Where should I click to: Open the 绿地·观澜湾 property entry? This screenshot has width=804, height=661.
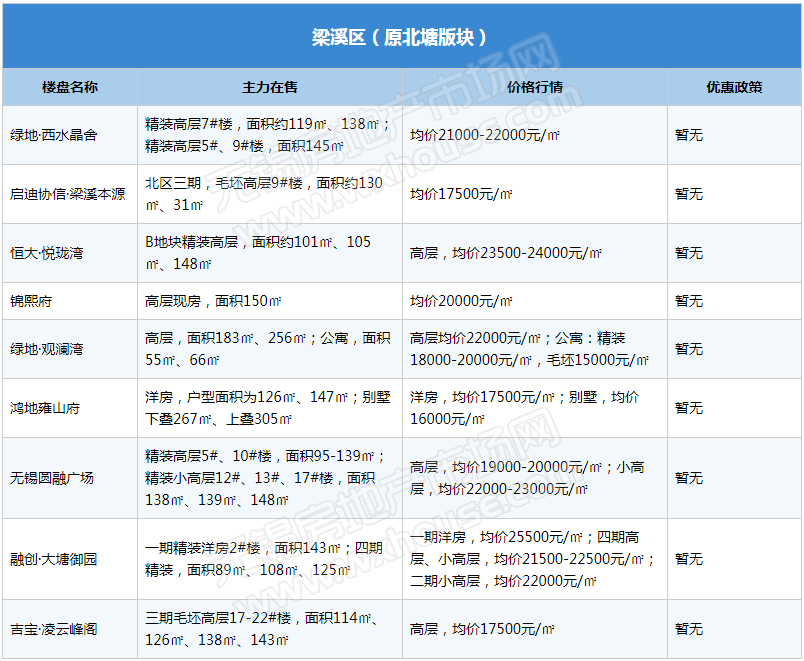point(46,349)
